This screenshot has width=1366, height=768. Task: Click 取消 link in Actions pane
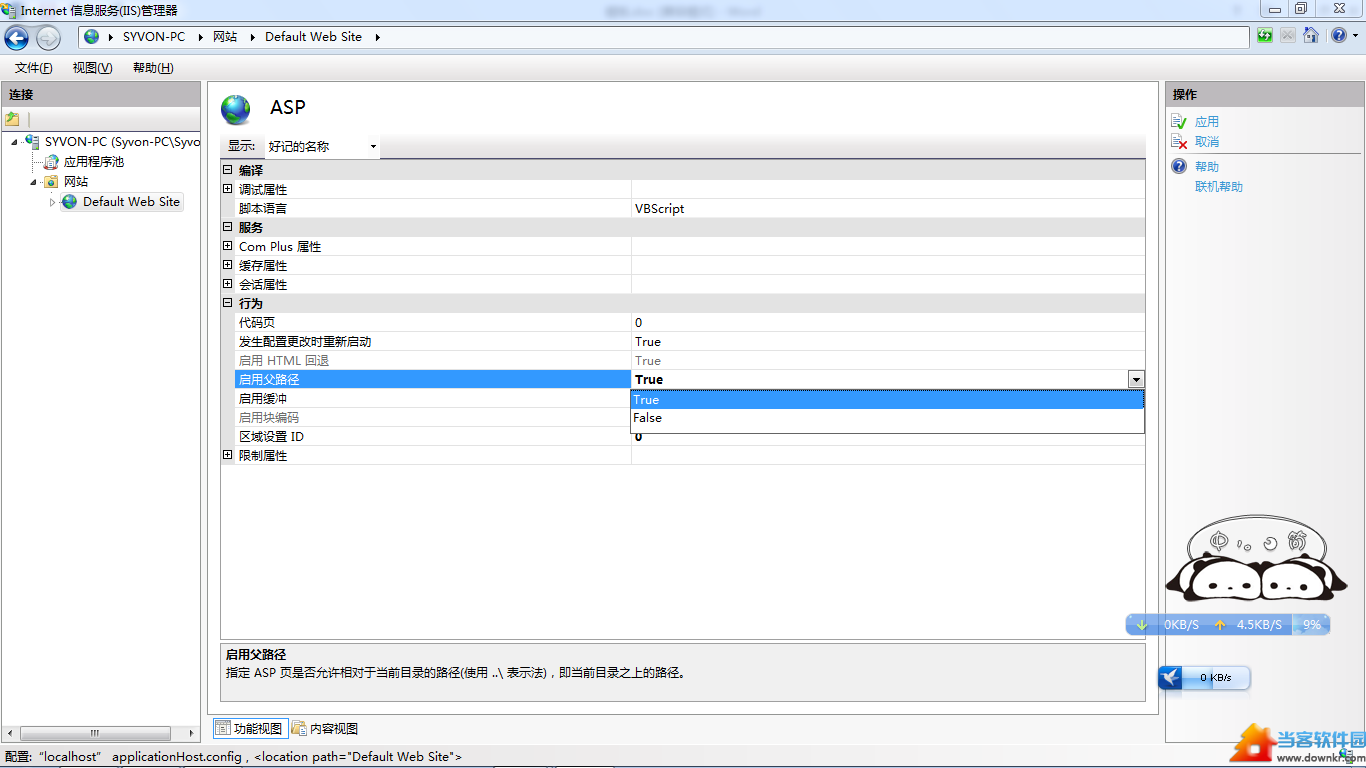(1207, 142)
